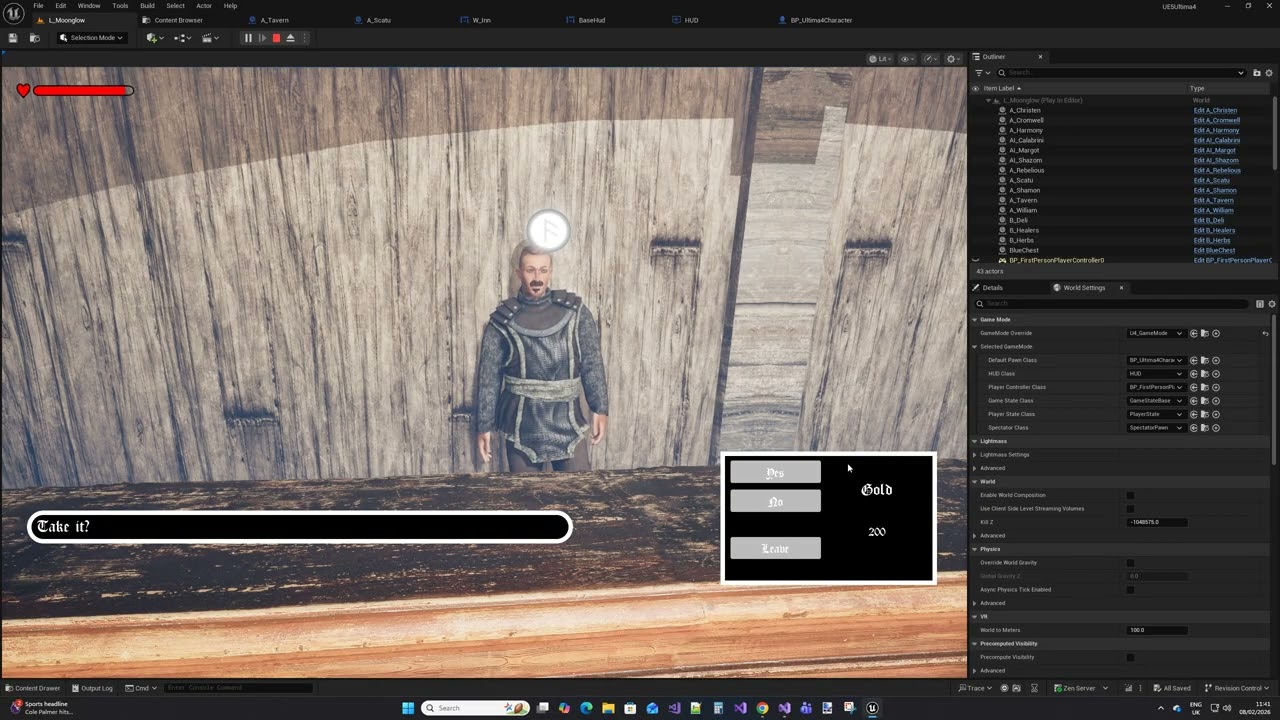The height and width of the screenshot is (720, 1280).
Task: Click the use-selected arrow icon for HUD Class
Action: click(x=1194, y=374)
